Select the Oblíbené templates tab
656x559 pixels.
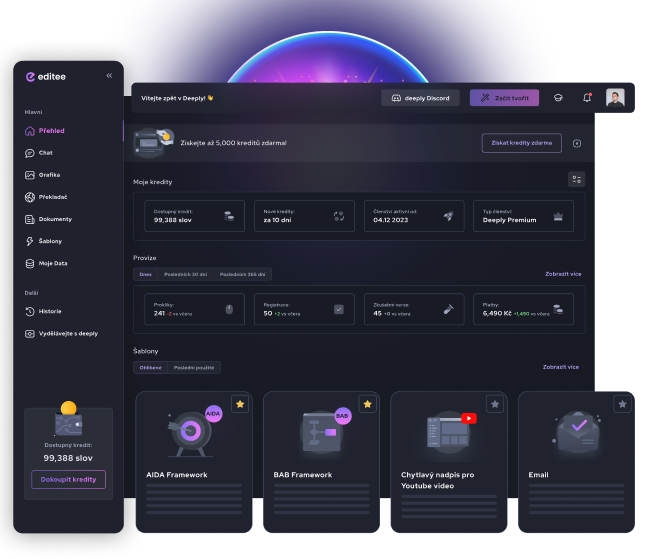click(x=151, y=368)
